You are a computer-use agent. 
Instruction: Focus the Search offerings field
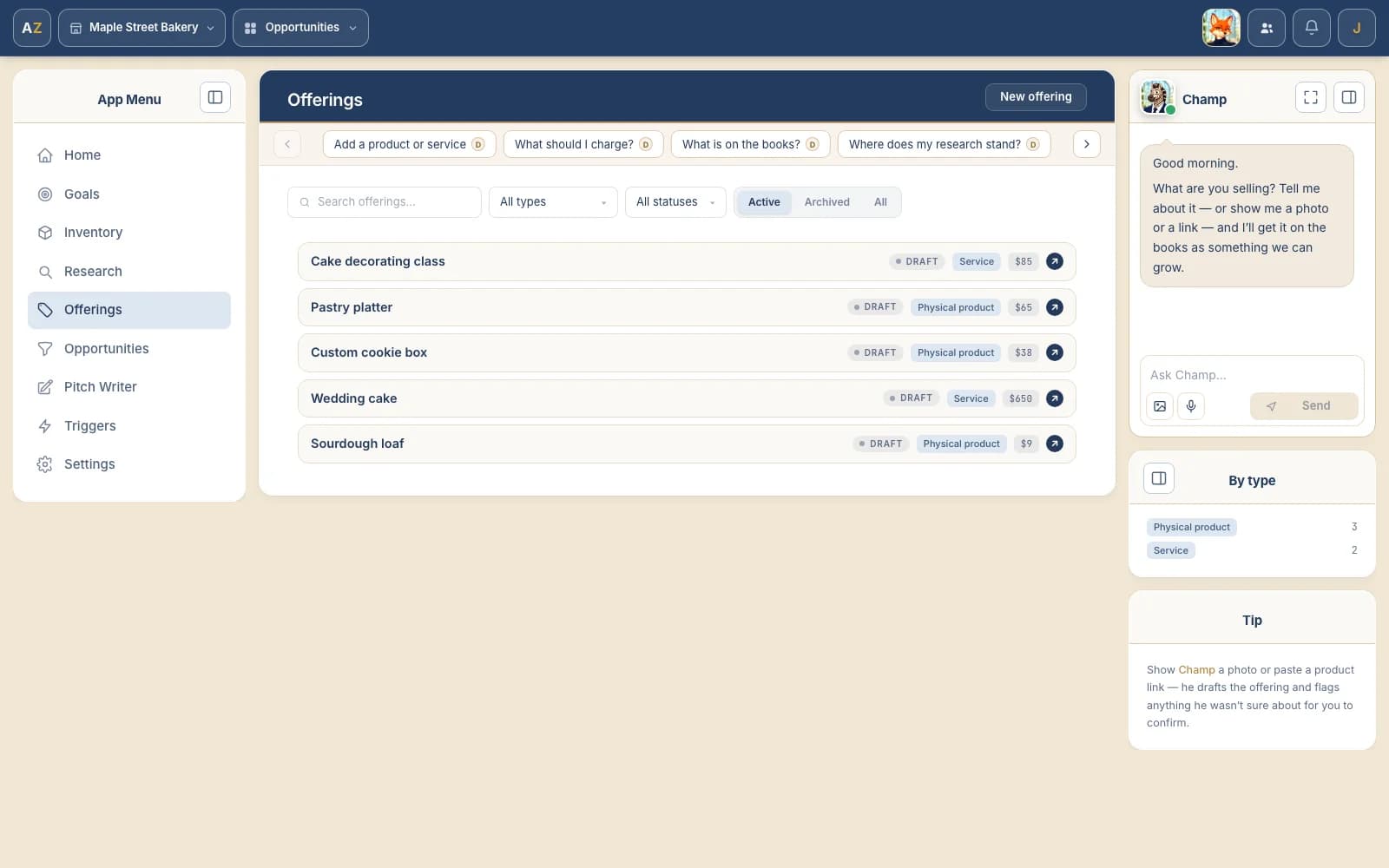385,202
